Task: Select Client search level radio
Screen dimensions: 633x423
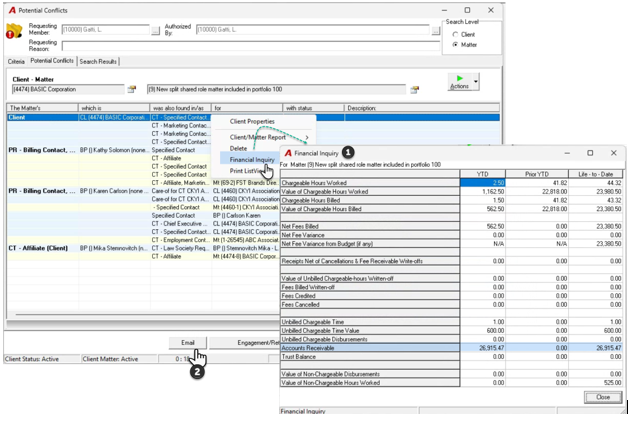Action: click(455, 35)
